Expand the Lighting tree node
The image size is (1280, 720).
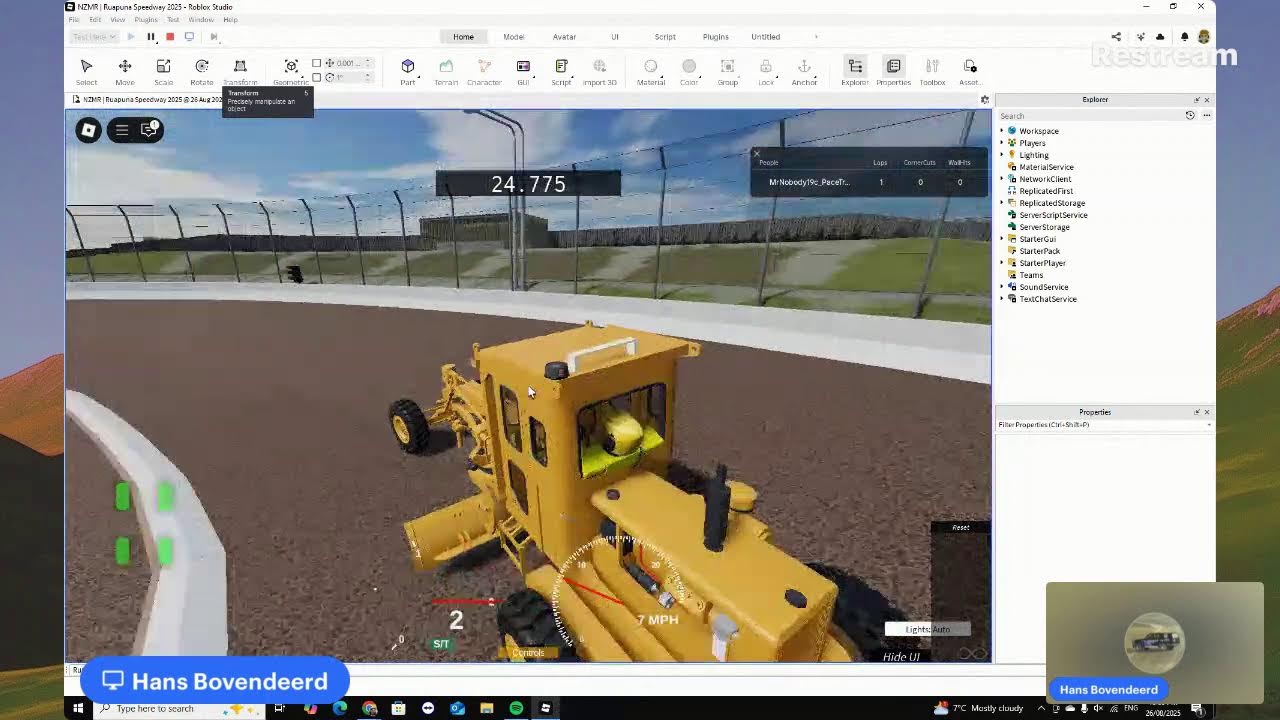tap(1001, 155)
